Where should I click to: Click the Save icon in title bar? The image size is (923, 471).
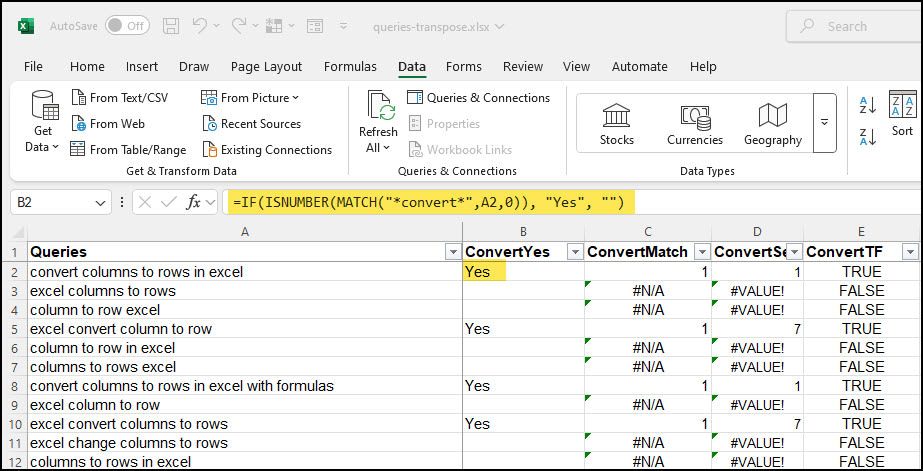tap(171, 26)
